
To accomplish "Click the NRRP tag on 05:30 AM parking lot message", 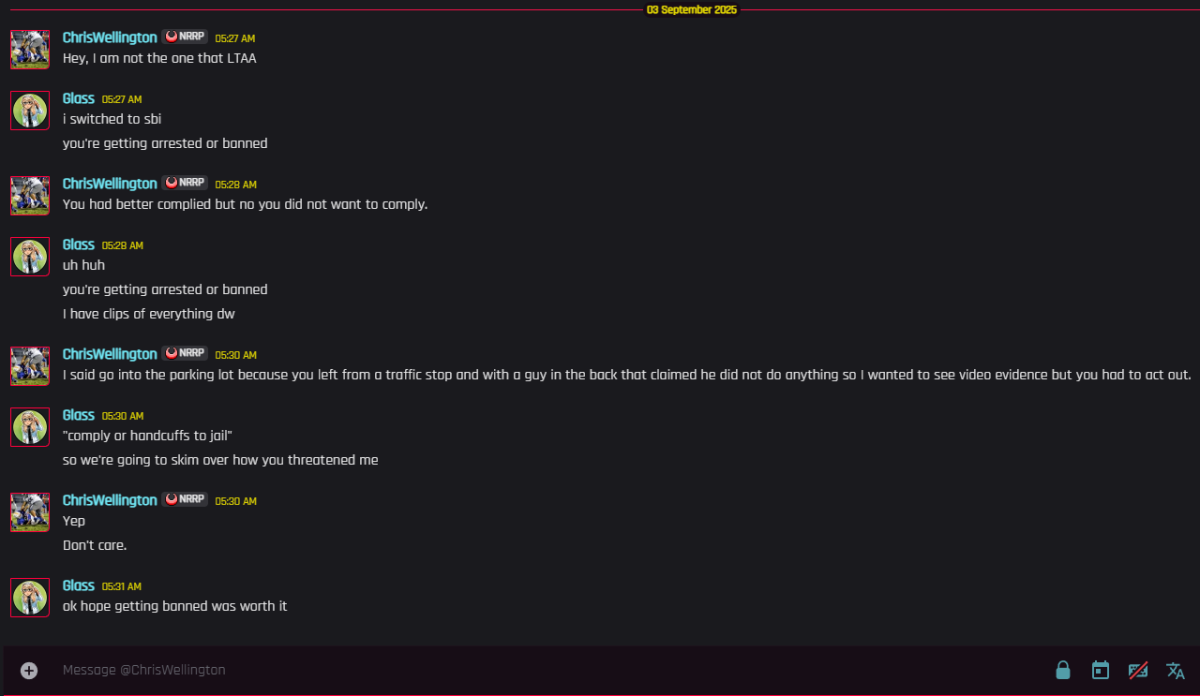I will (185, 354).
